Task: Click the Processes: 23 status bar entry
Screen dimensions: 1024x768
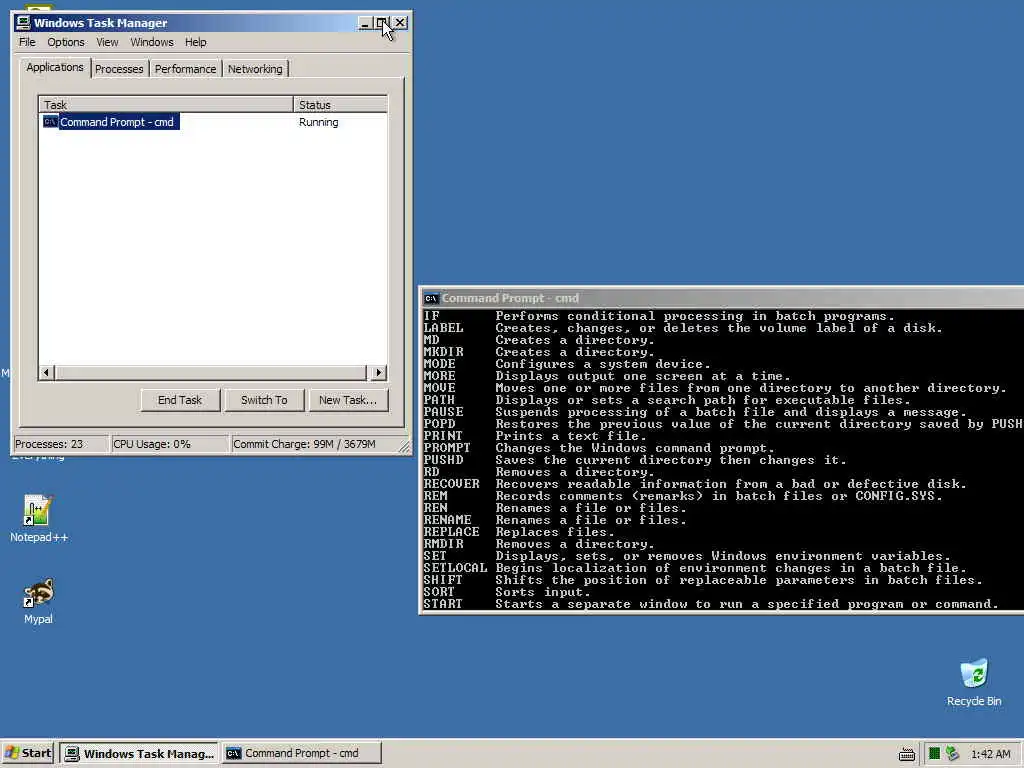Action: point(60,444)
